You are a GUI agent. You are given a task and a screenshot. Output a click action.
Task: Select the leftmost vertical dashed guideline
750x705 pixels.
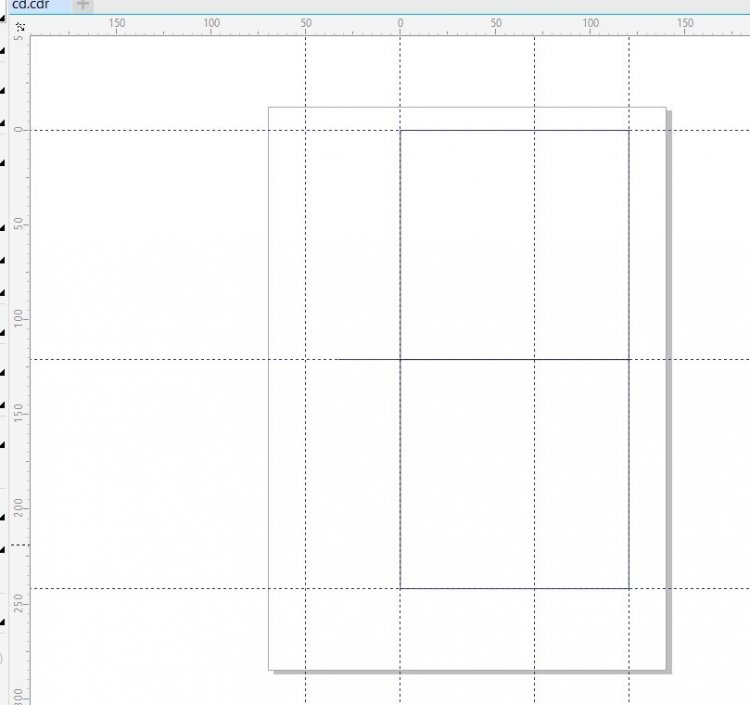click(306, 250)
